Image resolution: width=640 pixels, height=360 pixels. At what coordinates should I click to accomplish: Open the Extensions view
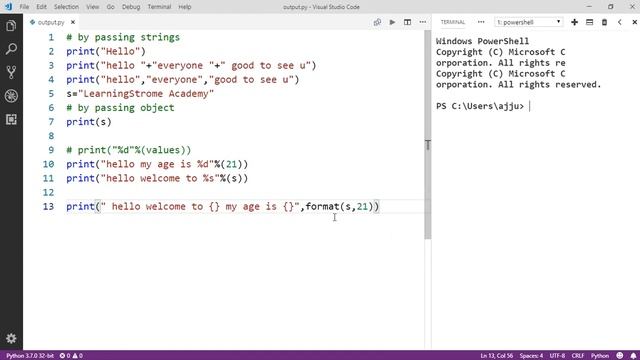11,119
